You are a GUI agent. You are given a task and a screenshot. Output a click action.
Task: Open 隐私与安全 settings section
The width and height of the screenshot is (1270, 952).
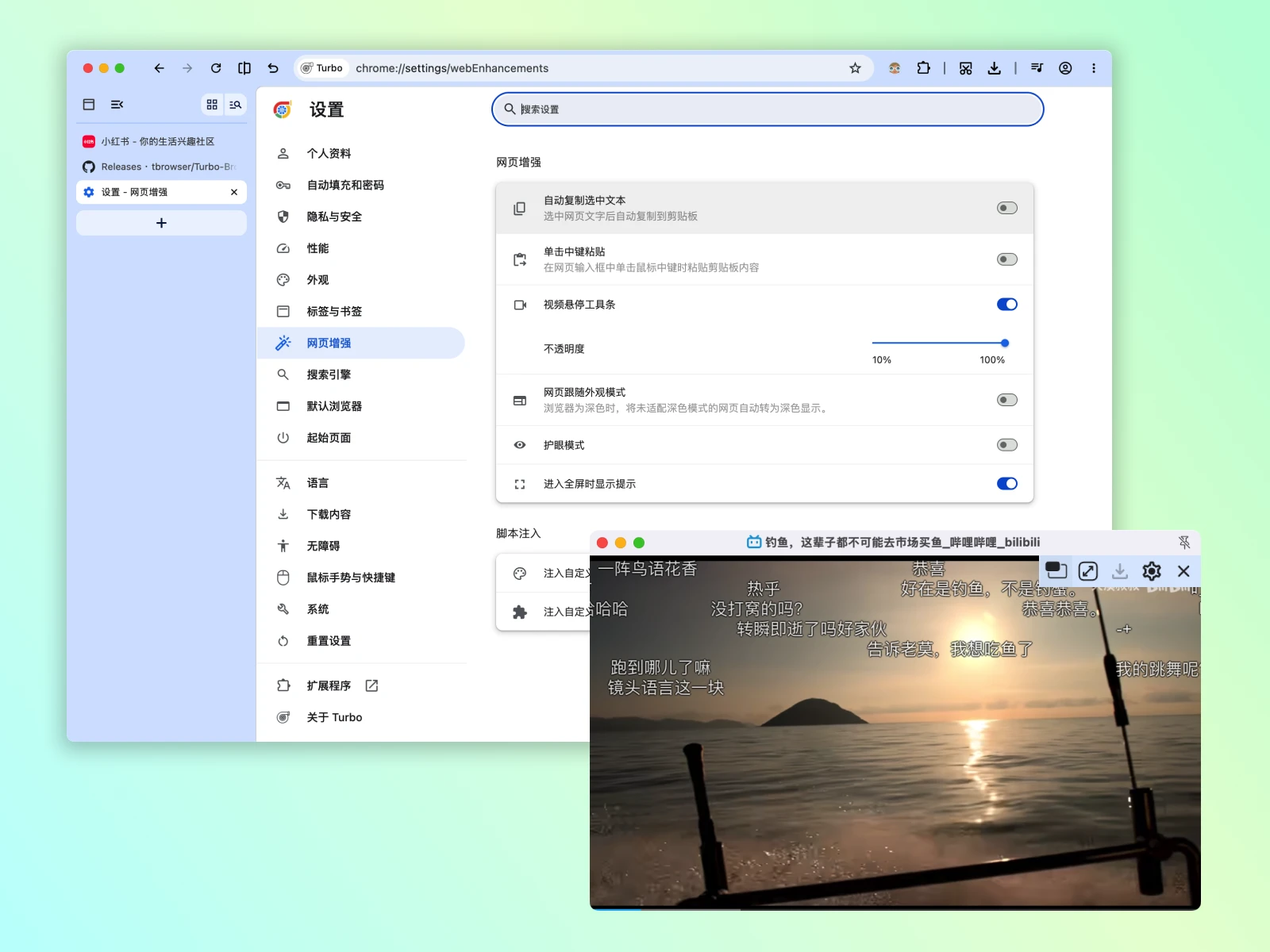pyautogui.click(x=361, y=217)
